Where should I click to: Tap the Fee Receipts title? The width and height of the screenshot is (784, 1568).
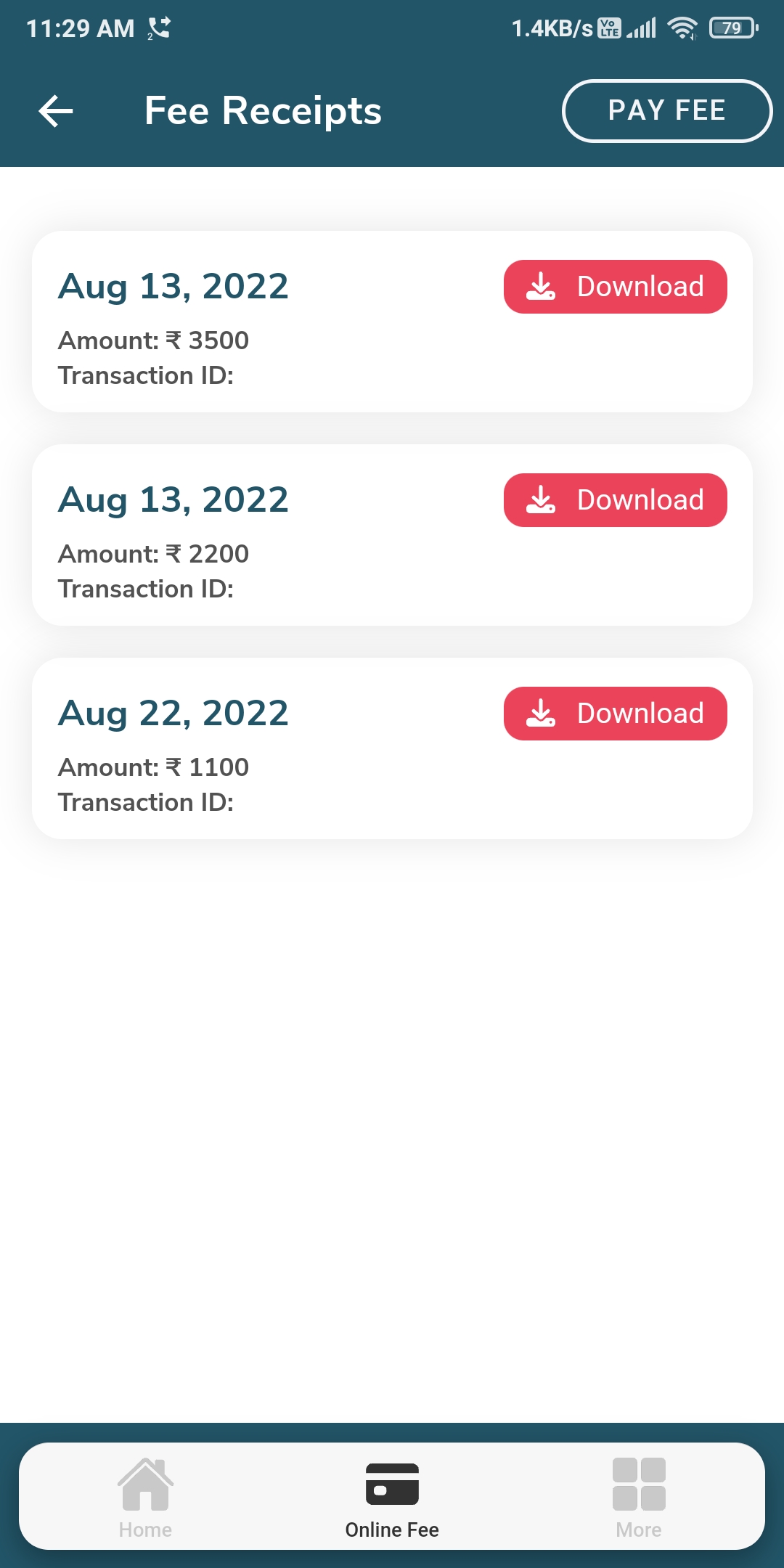(x=263, y=111)
